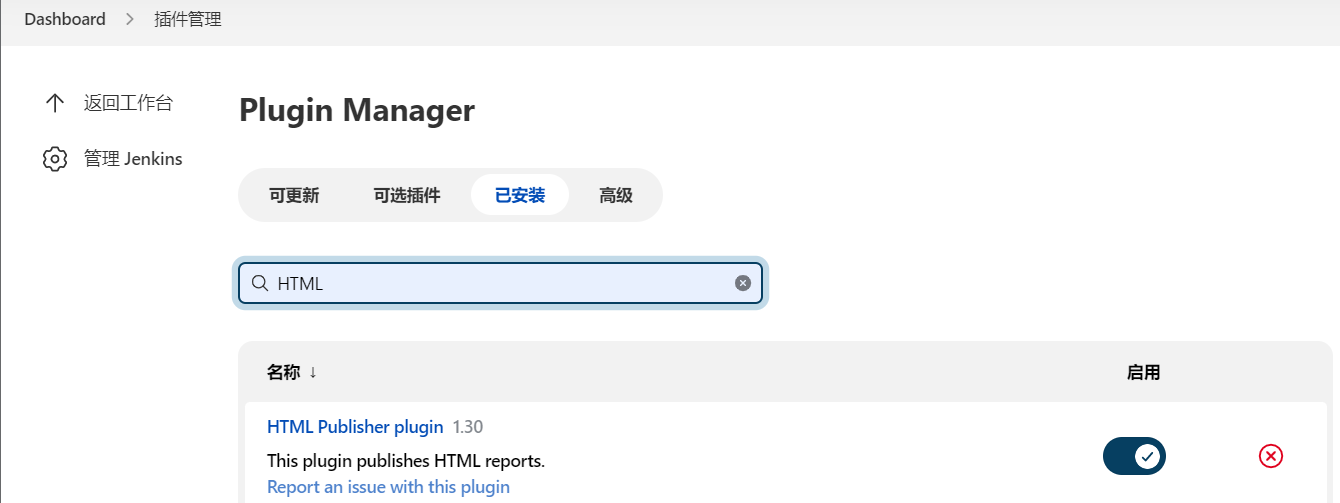Click the gear icon for 管理 Jenkins
Image resolution: width=1340 pixels, height=503 pixels.
(x=54, y=159)
